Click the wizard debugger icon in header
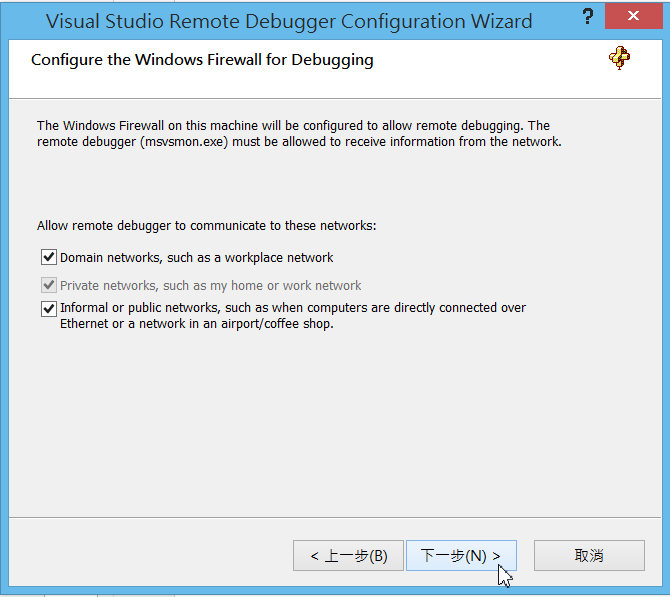 pos(619,58)
